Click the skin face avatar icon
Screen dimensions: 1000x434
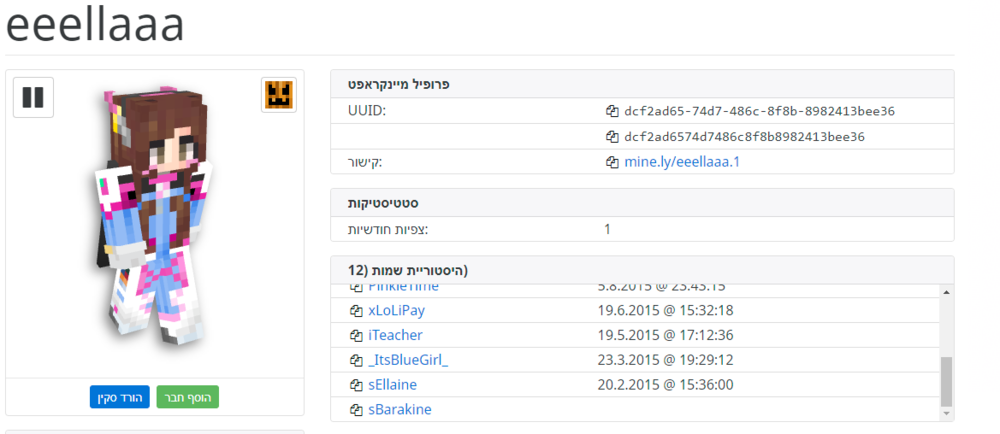point(279,95)
